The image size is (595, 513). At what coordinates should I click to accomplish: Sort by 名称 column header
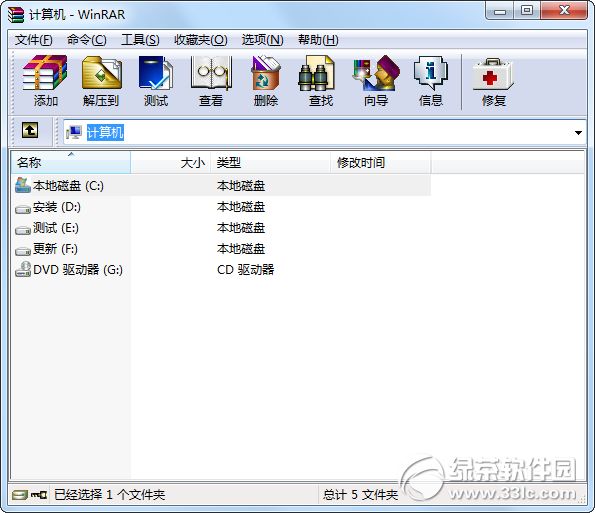tap(71, 162)
